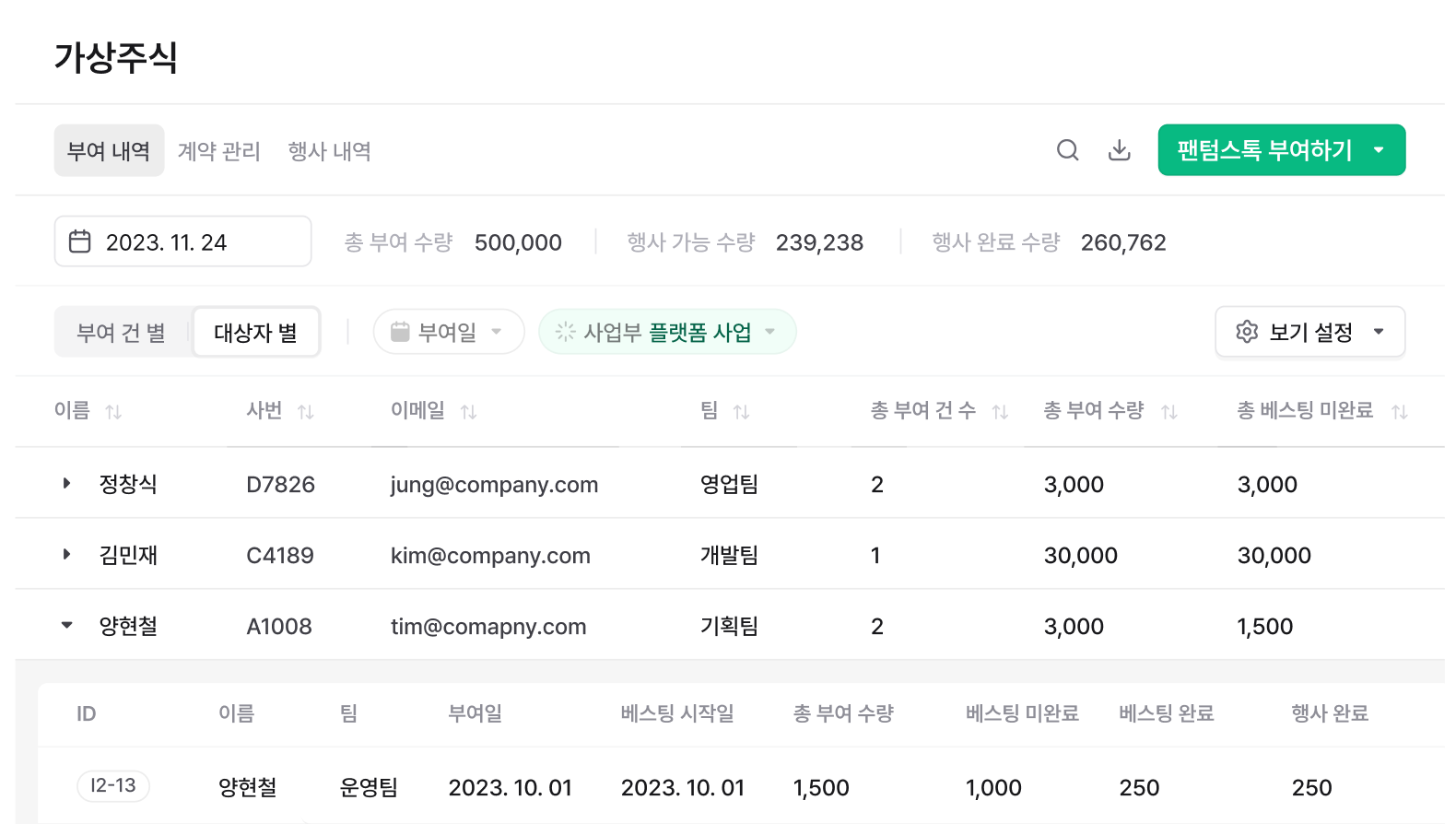Click the 개발팀 team cell
1456x824 pixels.
coord(729,555)
